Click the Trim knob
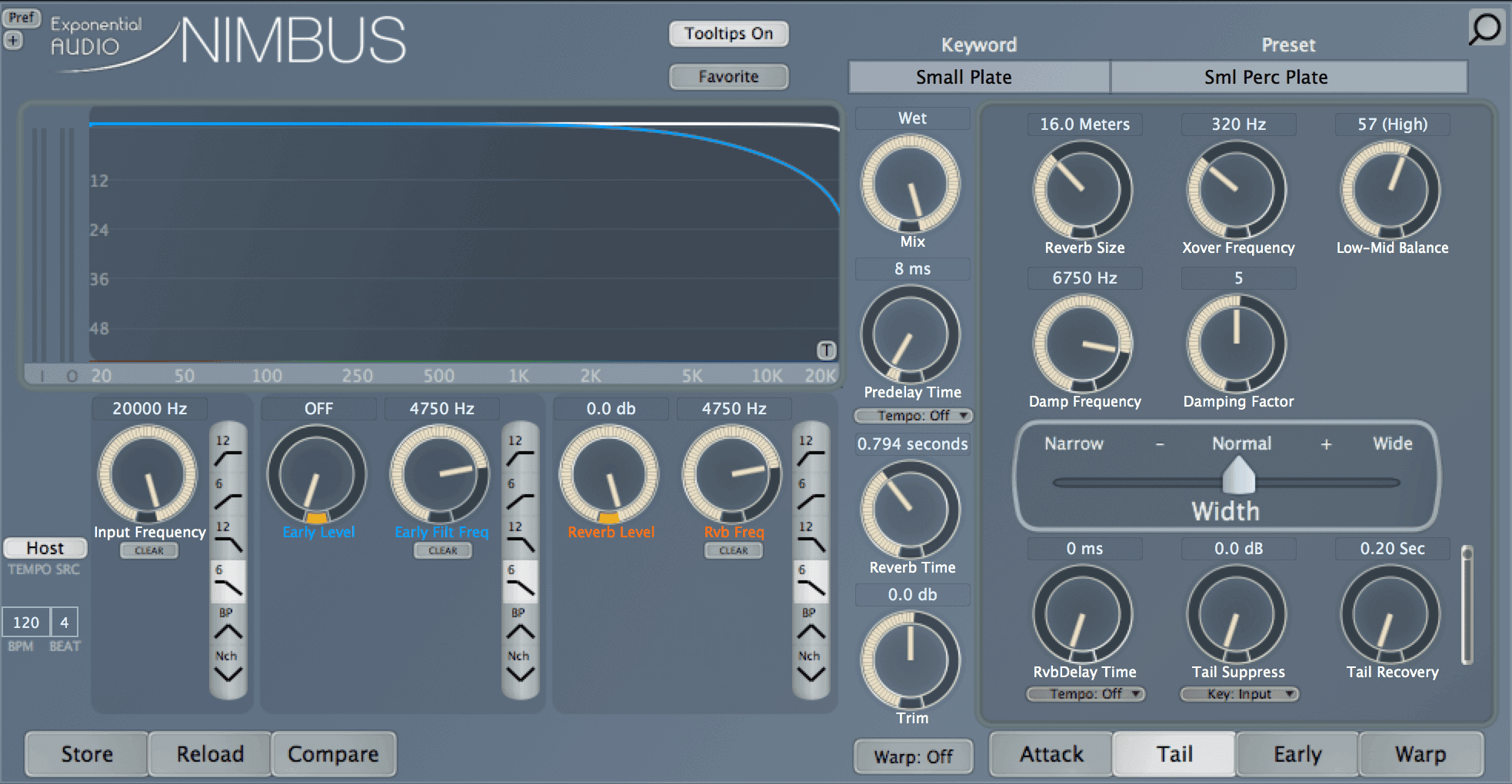Screen dimensions: 1512x784 911,660
